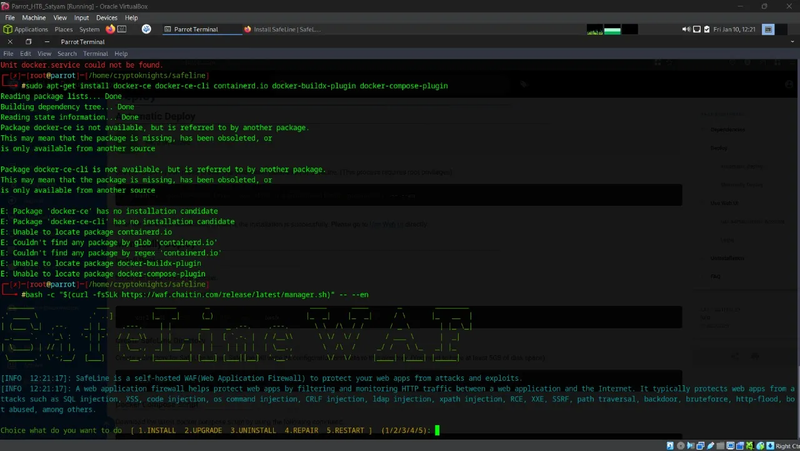
Task: Click the black network monitor graph
Action: (x=630, y=30)
